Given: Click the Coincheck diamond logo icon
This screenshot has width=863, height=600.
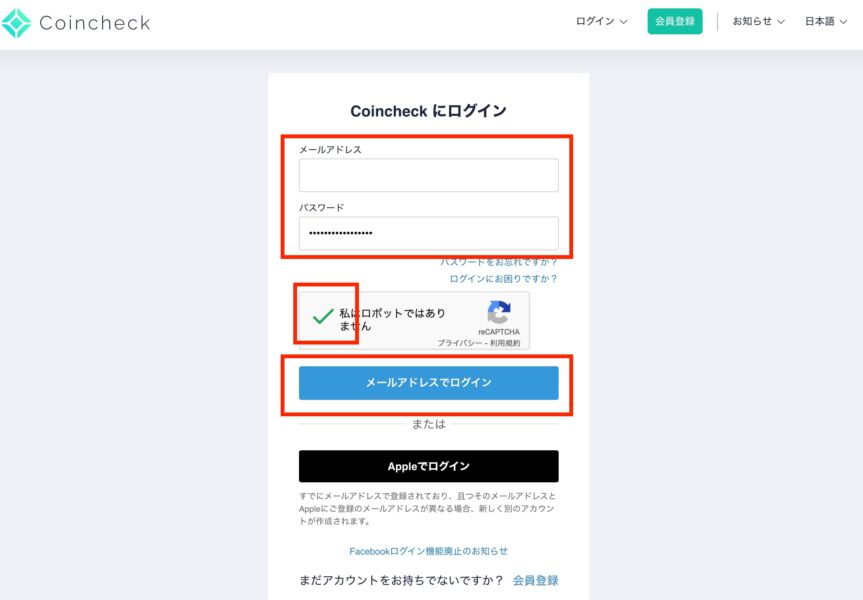Looking at the screenshot, I should point(17,23).
